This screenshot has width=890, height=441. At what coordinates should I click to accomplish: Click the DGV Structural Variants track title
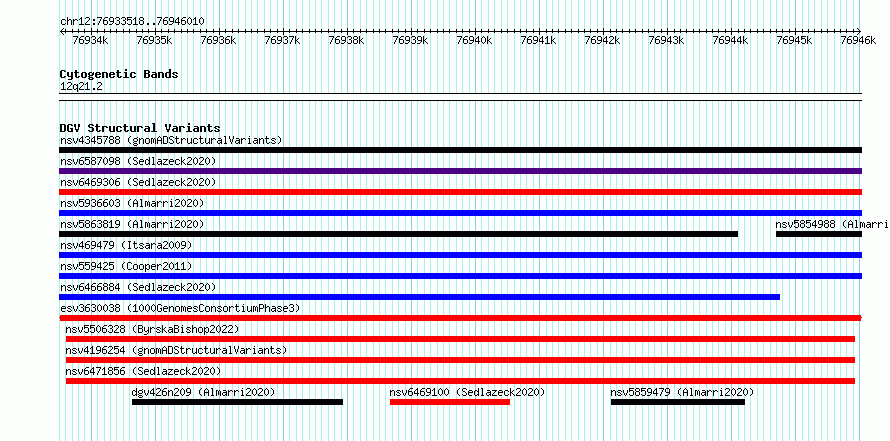(x=140, y=128)
